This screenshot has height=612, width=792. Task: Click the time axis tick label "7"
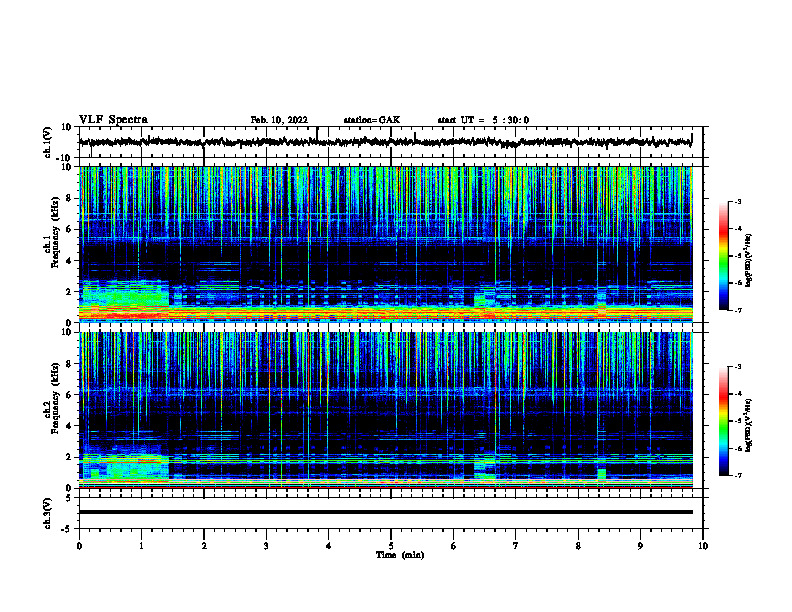click(516, 546)
